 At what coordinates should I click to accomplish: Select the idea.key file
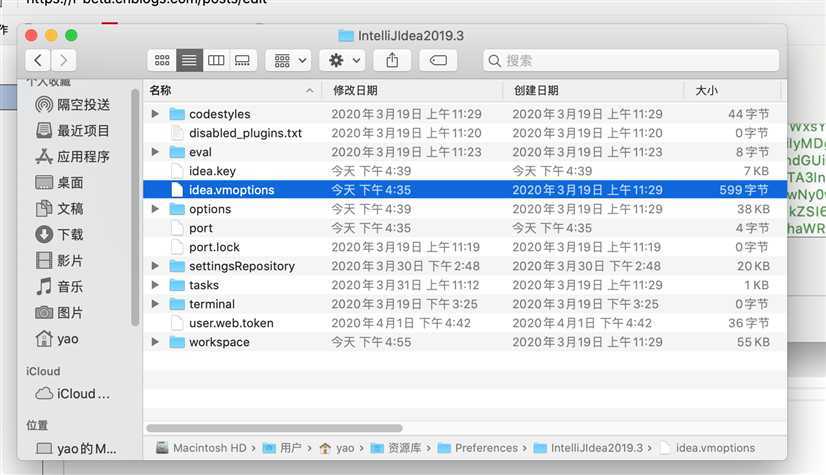click(465, 171)
